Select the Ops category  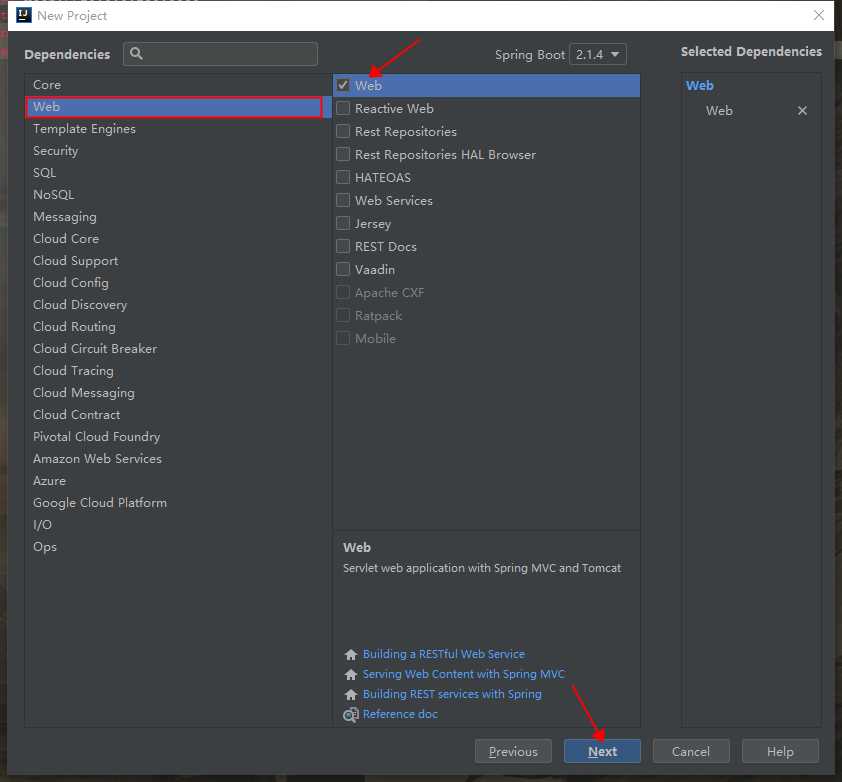pyautogui.click(x=178, y=547)
